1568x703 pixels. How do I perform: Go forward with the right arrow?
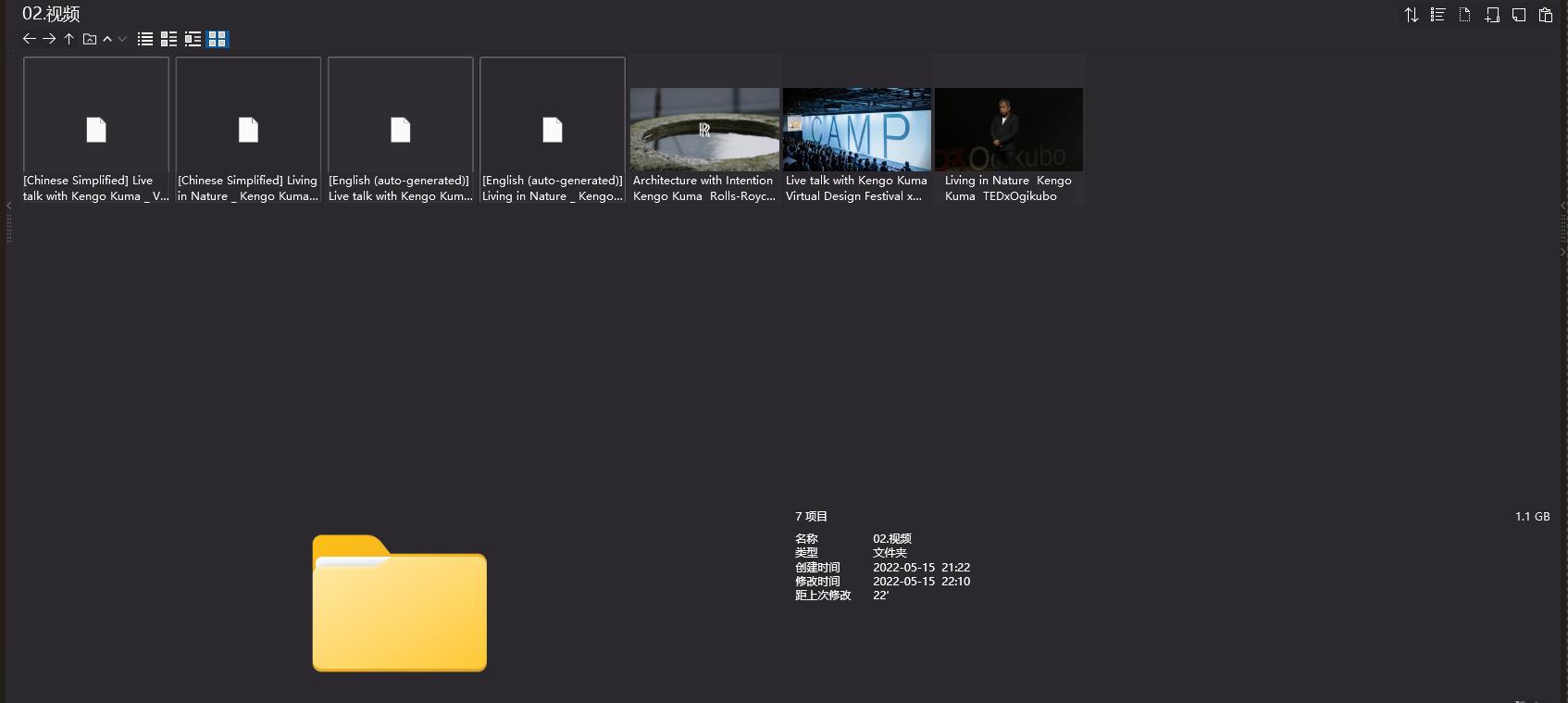[49, 39]
